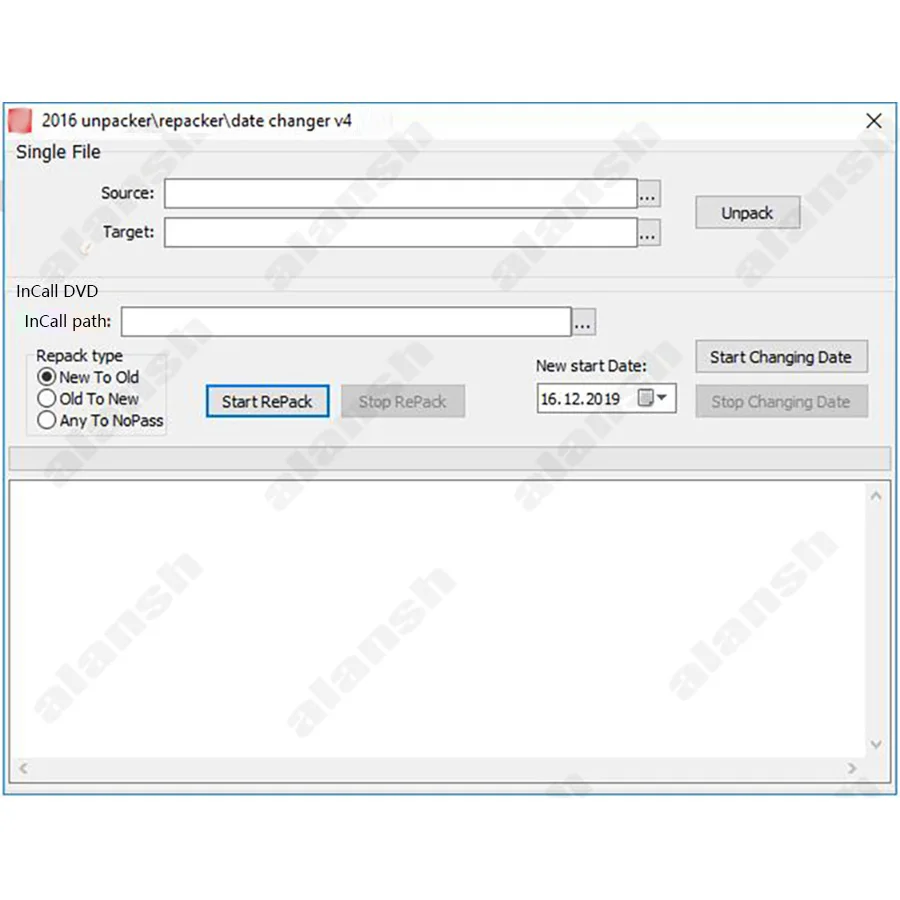Click Start Changing Date button

point(781,356)
